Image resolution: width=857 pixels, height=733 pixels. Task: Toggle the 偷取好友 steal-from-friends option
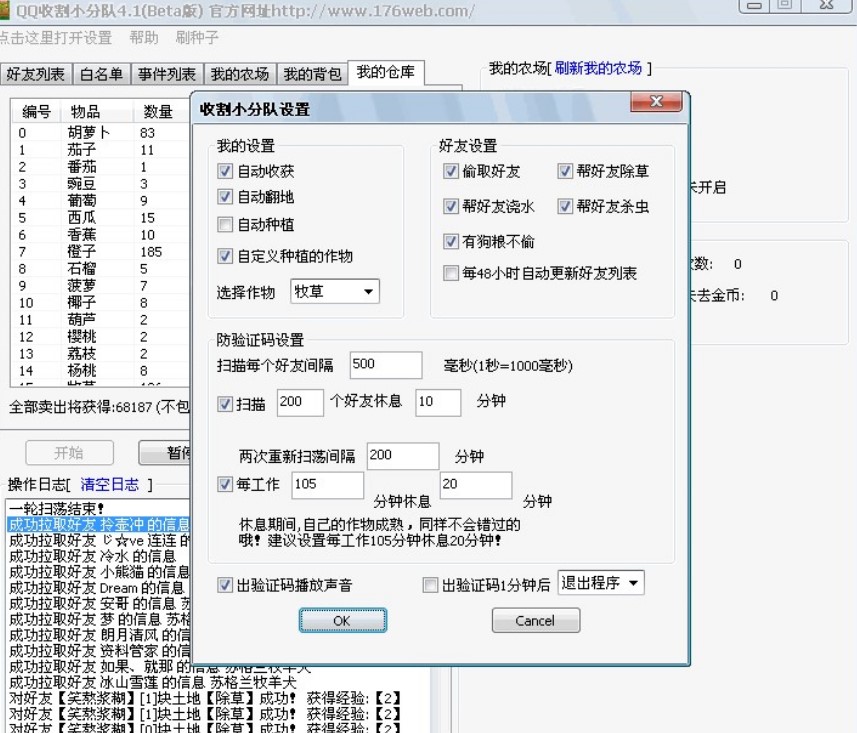[452, 171]
